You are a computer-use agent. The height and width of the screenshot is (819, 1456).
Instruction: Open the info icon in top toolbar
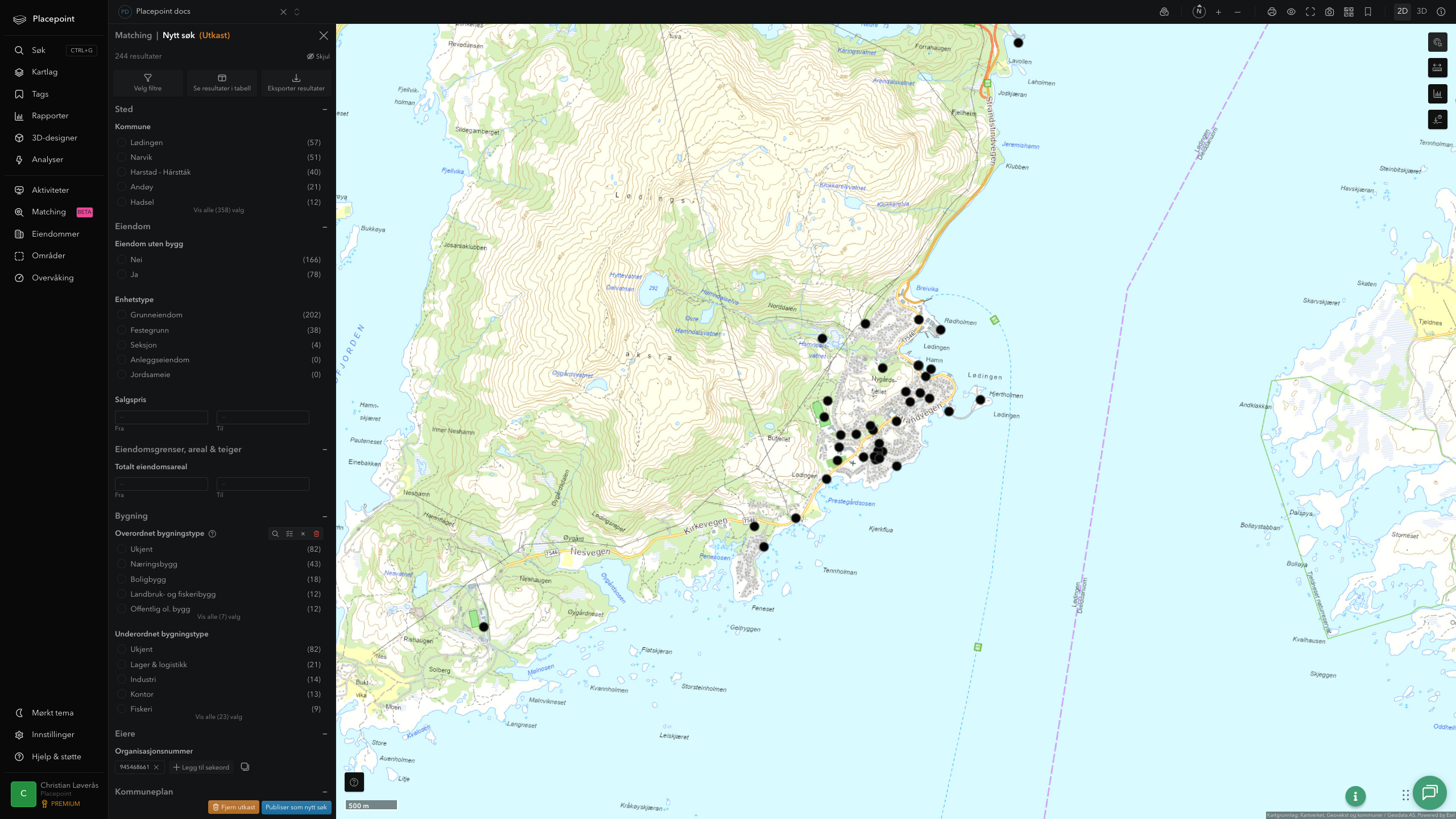pyautogui.click(x=1441, y=12)
